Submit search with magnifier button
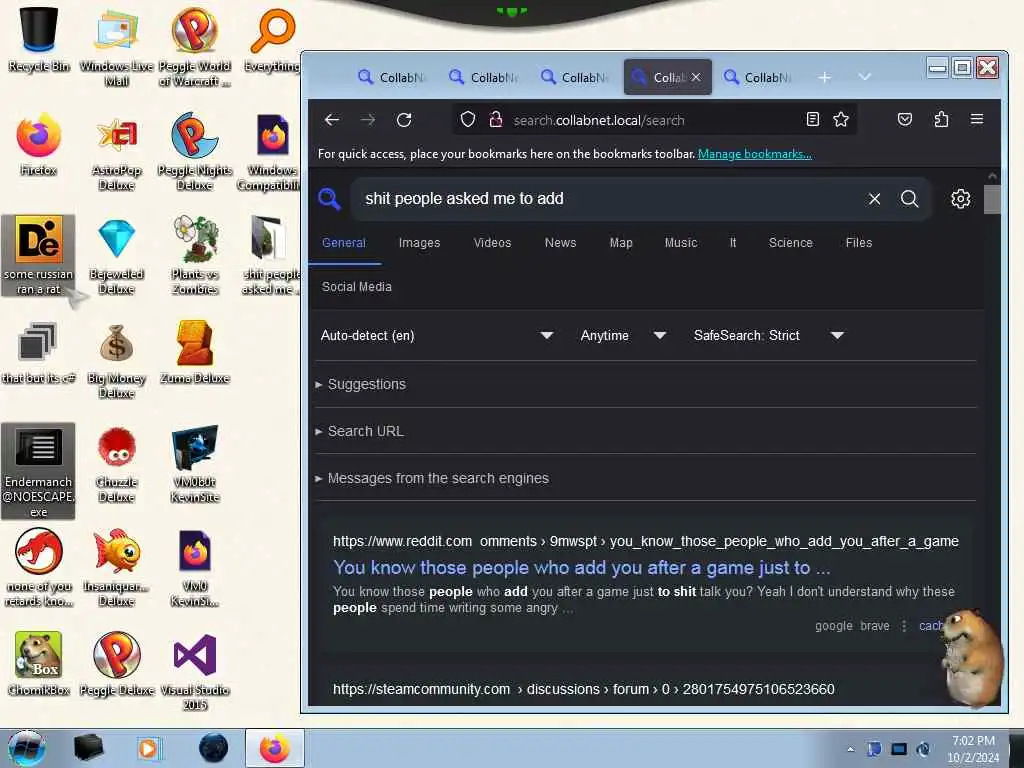 (910, 199)
